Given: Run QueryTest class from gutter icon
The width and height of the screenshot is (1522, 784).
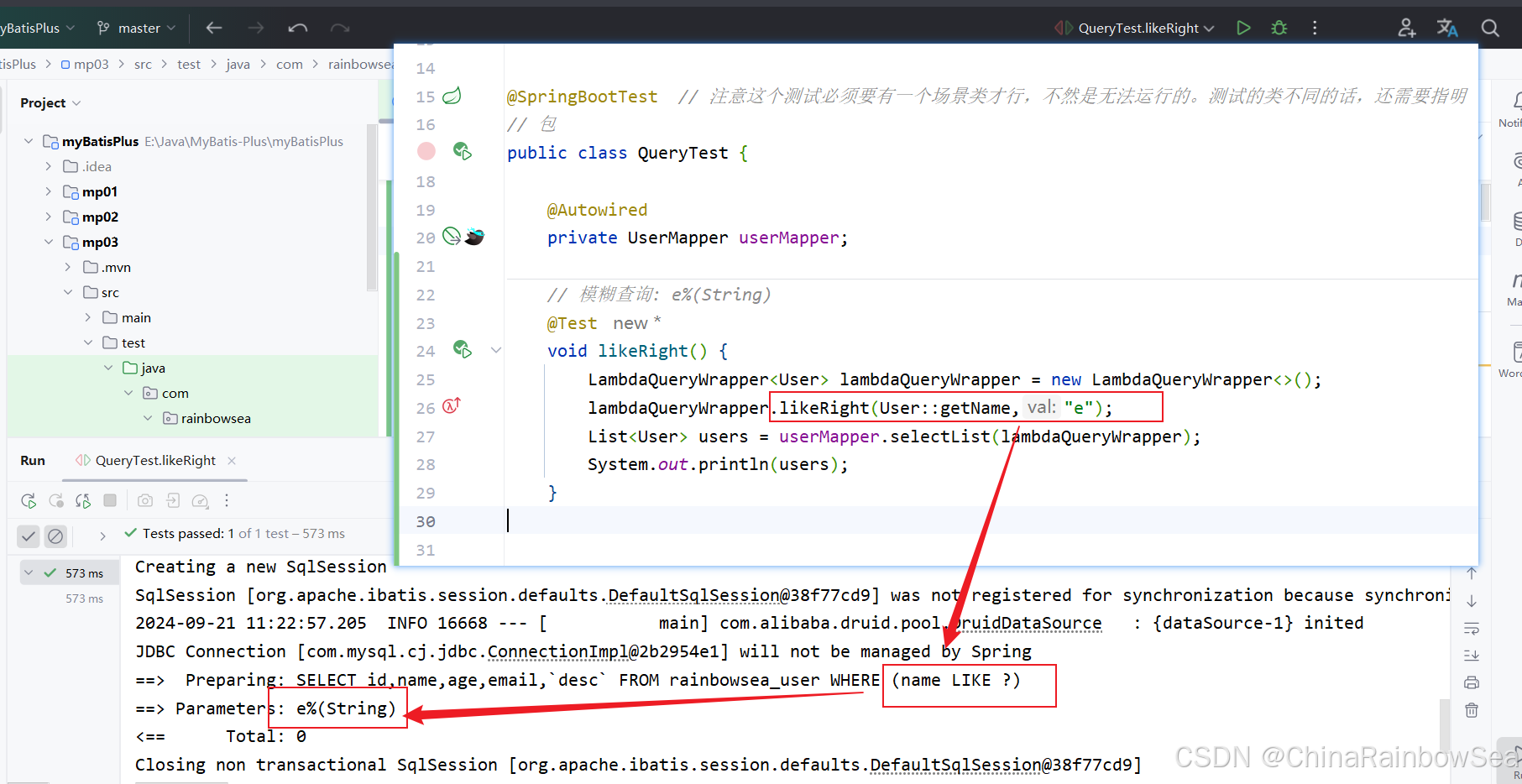Looking at the screenshot, I should pyautogui.click(x=462, y=151).
